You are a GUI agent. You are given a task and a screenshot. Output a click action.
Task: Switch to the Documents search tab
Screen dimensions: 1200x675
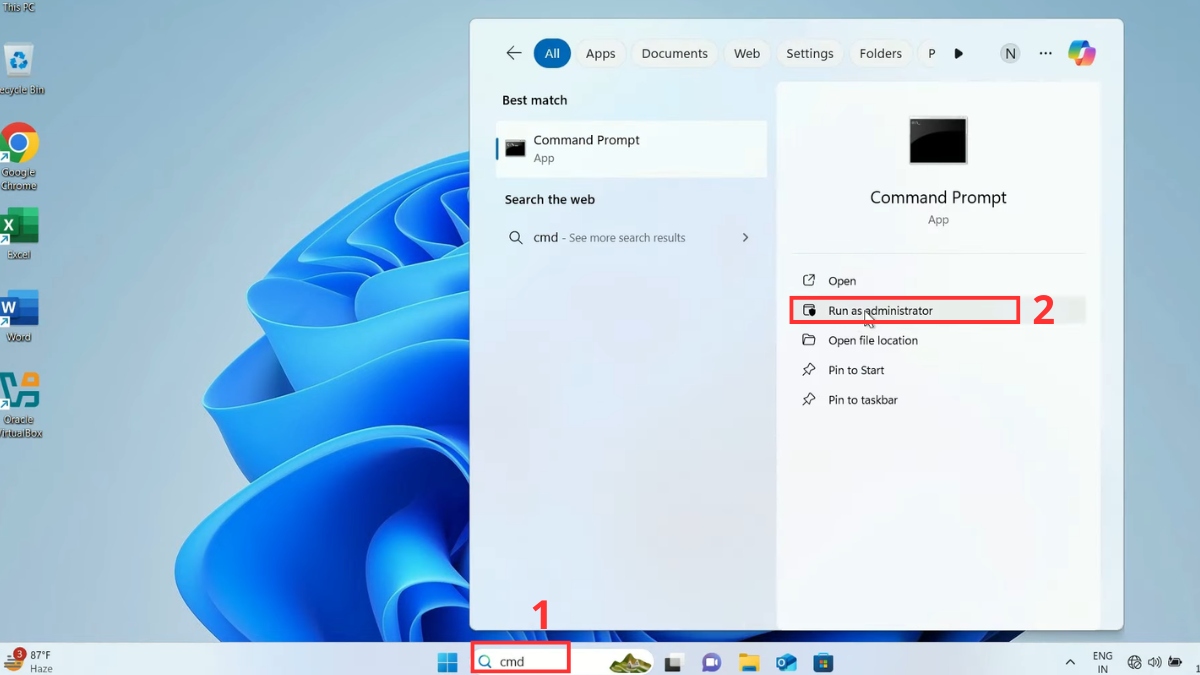675,53
